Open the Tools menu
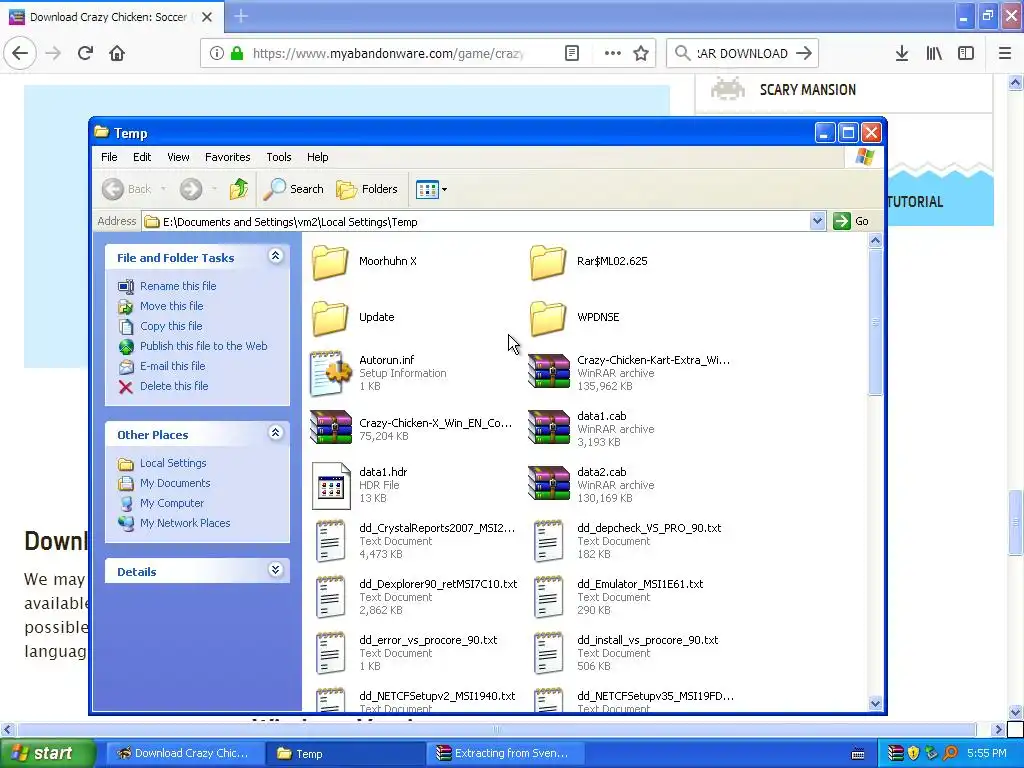The image size is (1024, 768). 278,157
